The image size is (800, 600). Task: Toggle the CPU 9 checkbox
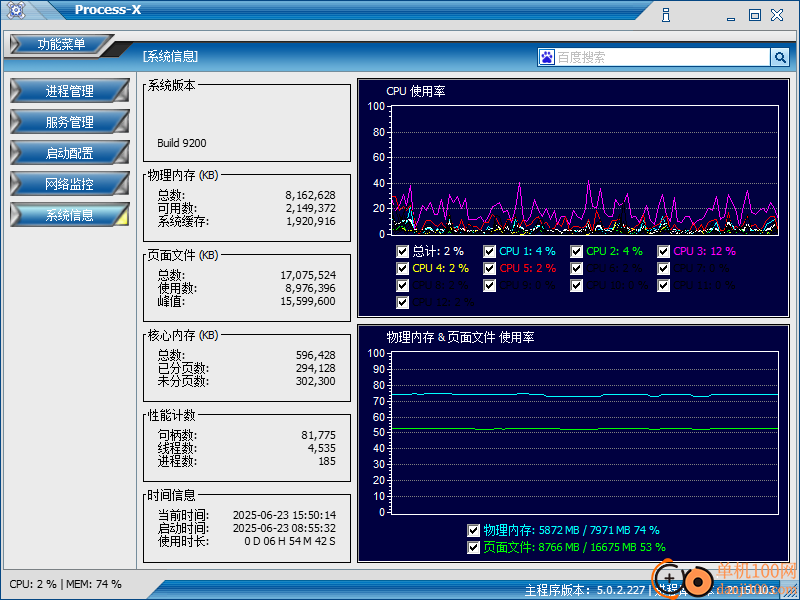pos(489,285)
